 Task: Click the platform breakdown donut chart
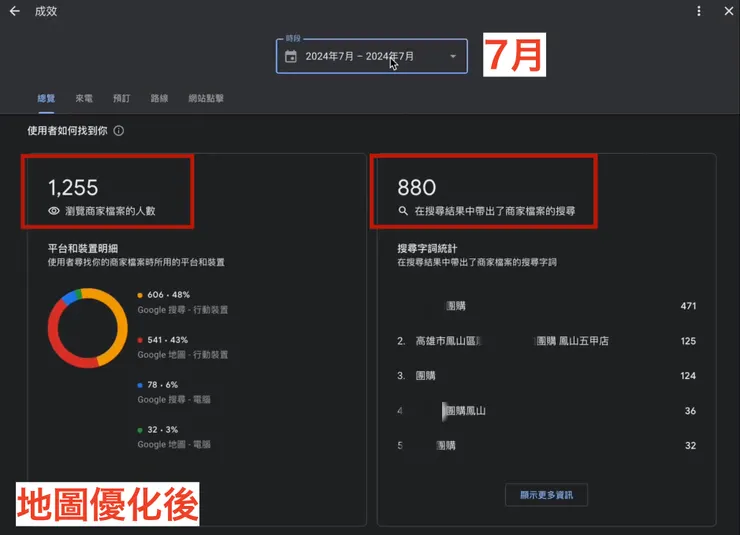coord(88,328)
